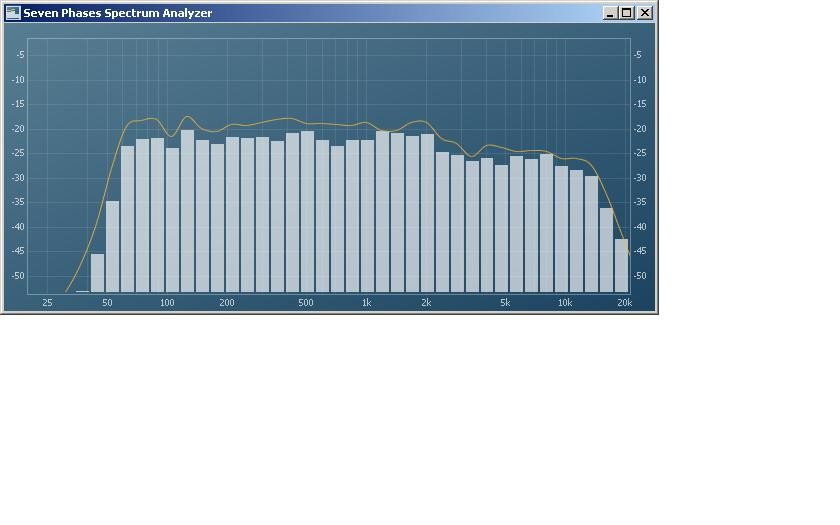Viewport: 840px width, 525px height.
Task: Click the left -50 dB scale label
Action: (19, 276)
